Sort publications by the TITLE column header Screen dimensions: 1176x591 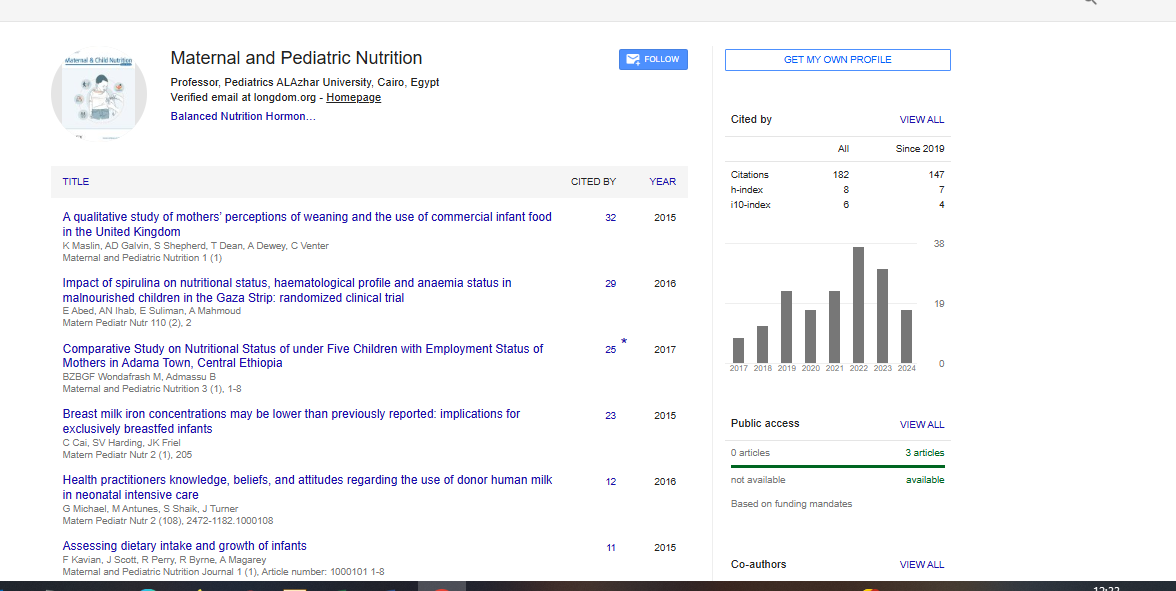coord(76,182)
